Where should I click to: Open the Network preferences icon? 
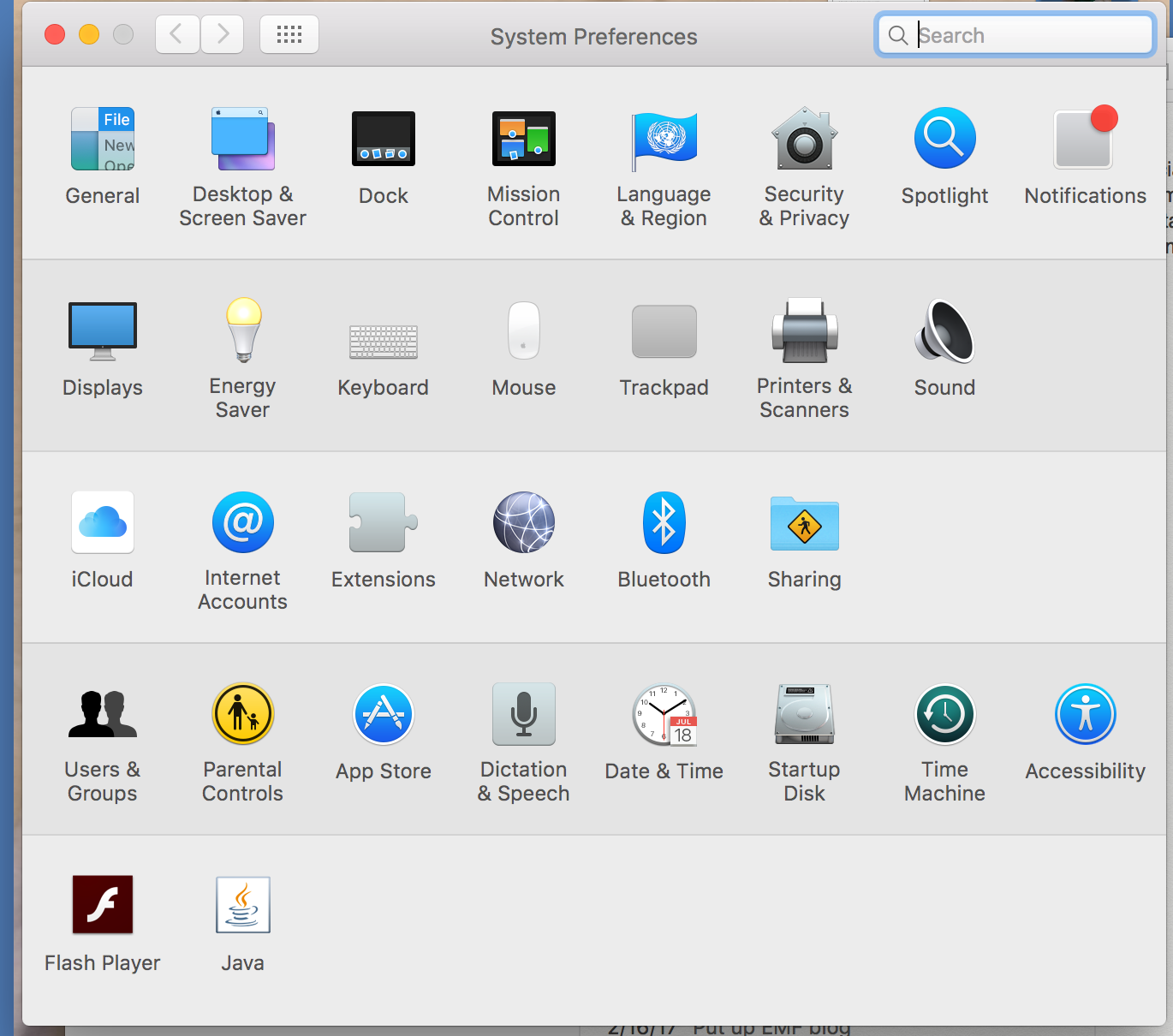point(524,522)
